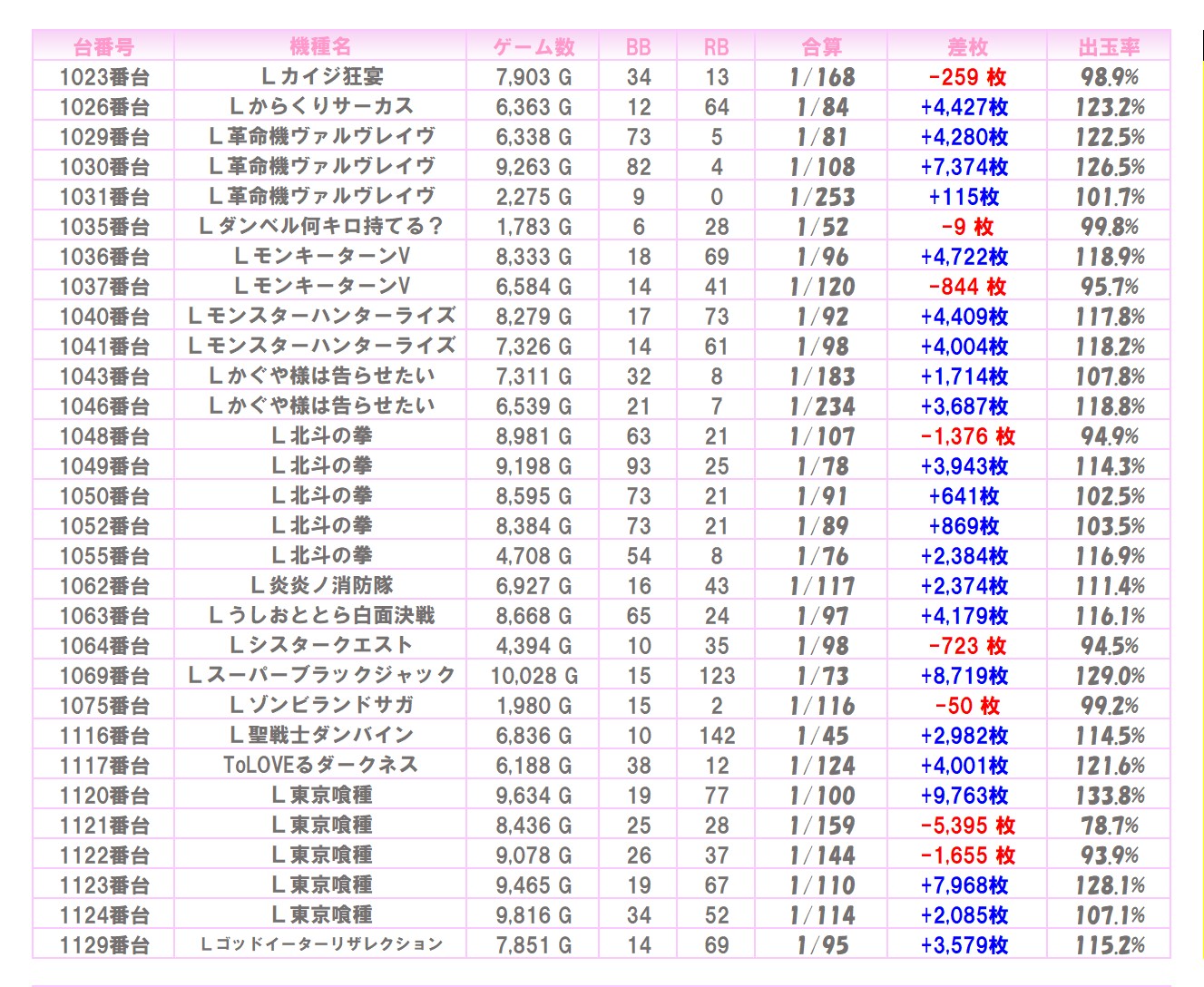Click the +8,719枚 value
The image size is (1204, 987).
click(964, 676)
